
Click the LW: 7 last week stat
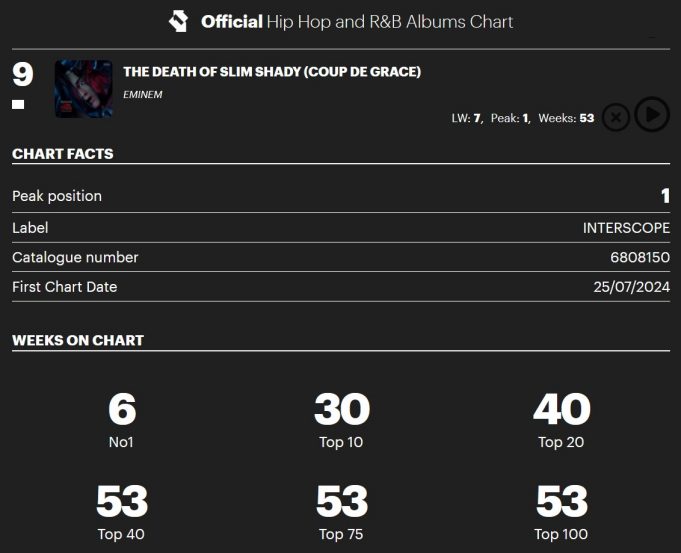tap(467, 118)
